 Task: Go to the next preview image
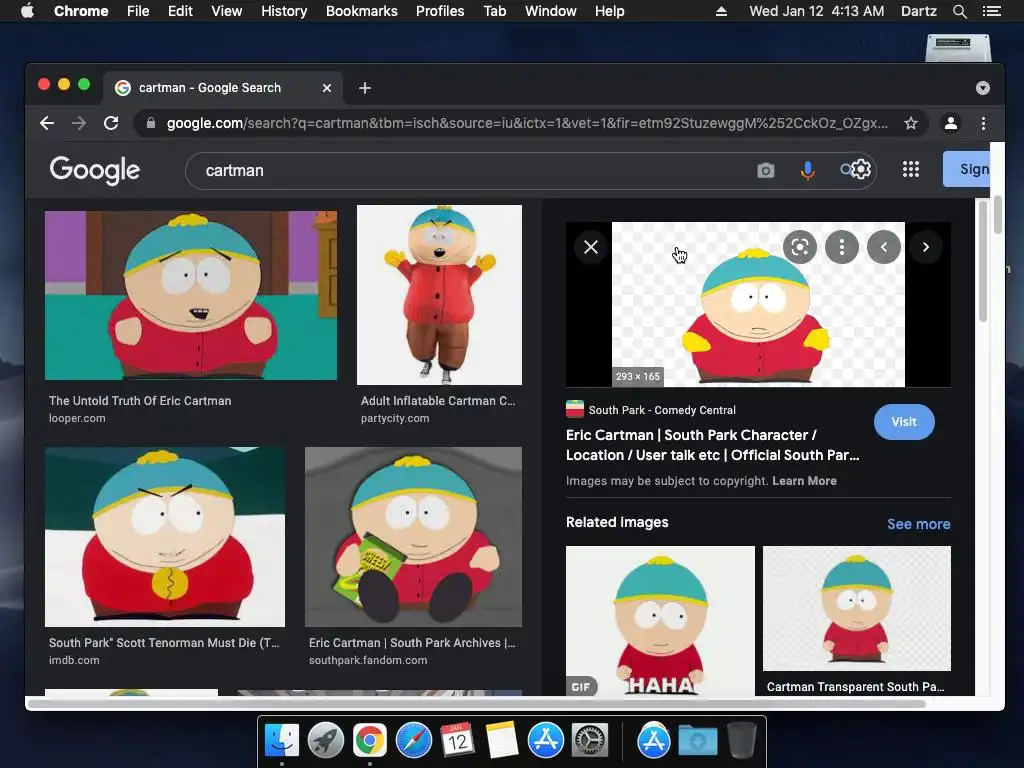coord(925,247)
